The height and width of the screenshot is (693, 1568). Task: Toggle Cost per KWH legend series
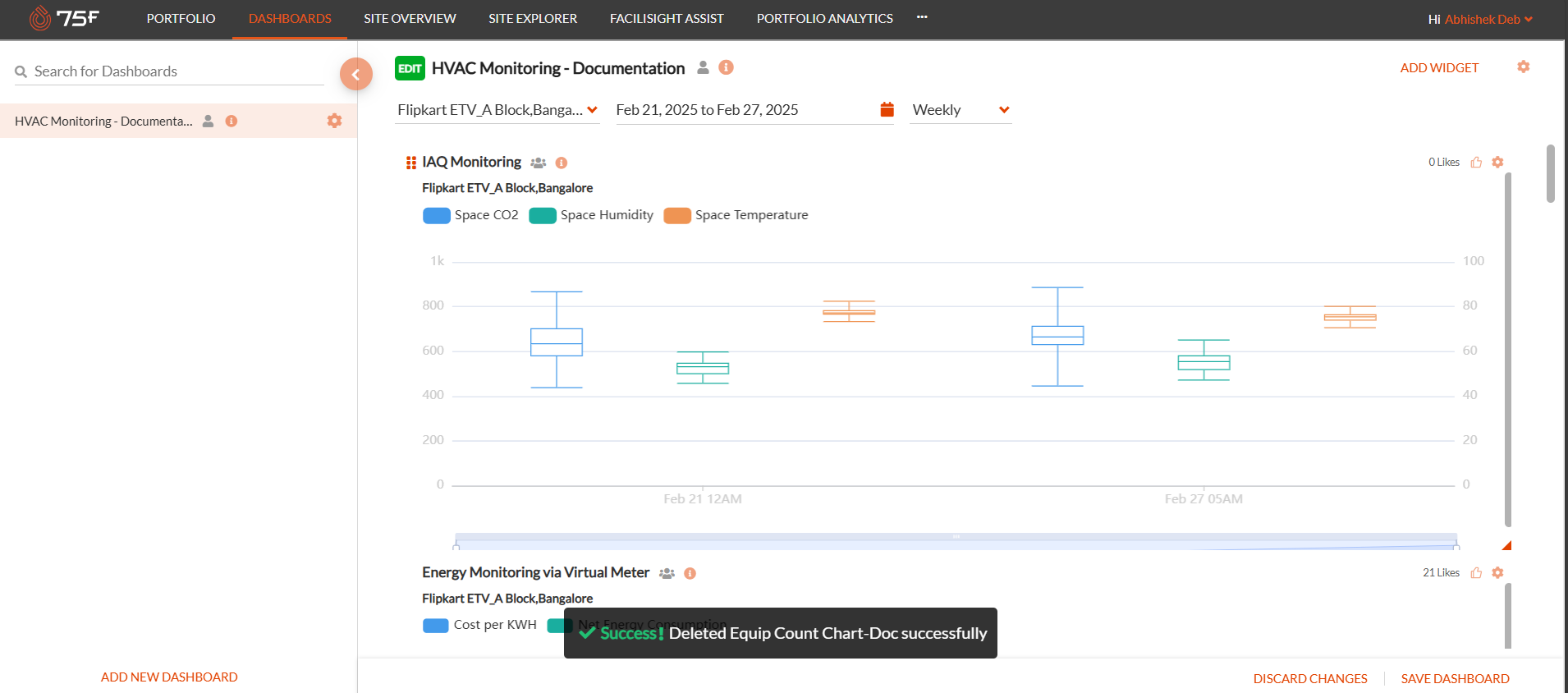pyautogui.click(x=479, y=625)
